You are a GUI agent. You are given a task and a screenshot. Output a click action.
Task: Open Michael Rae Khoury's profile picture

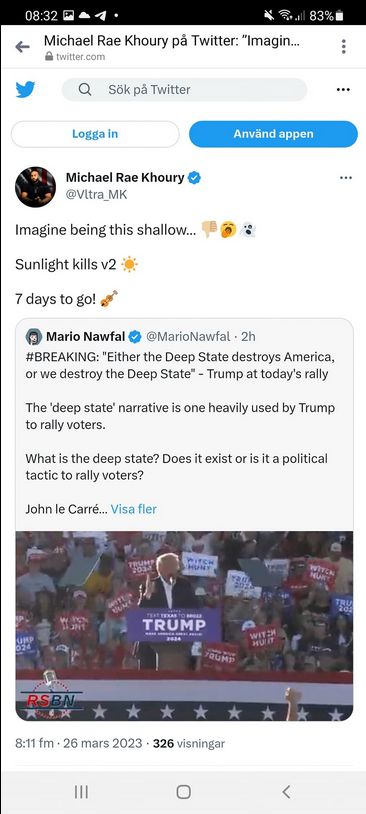point(35,187)
